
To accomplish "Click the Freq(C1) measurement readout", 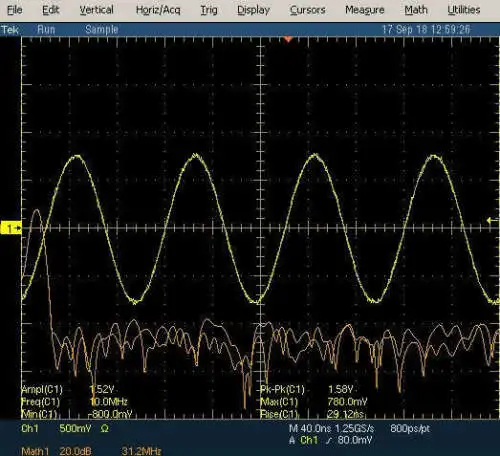I will point(74,402).
